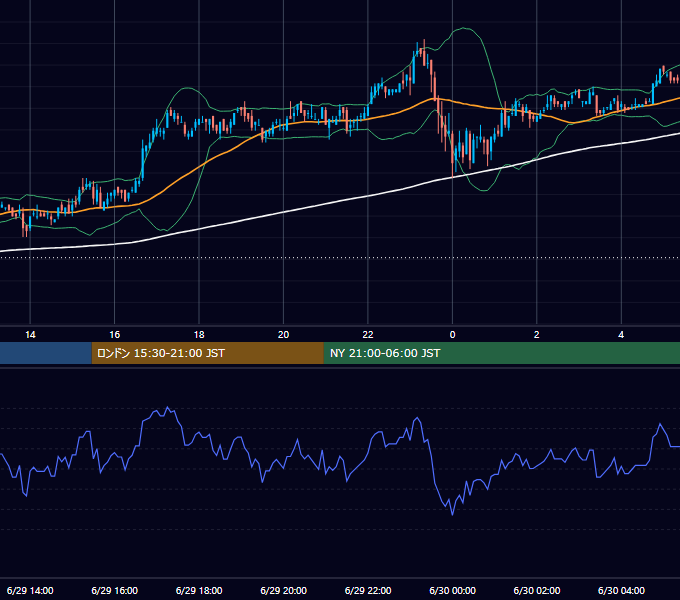This screenshot has width=680, height=600.
Task: Click the 2 hour axis label
Action: (x=536, y=335)
